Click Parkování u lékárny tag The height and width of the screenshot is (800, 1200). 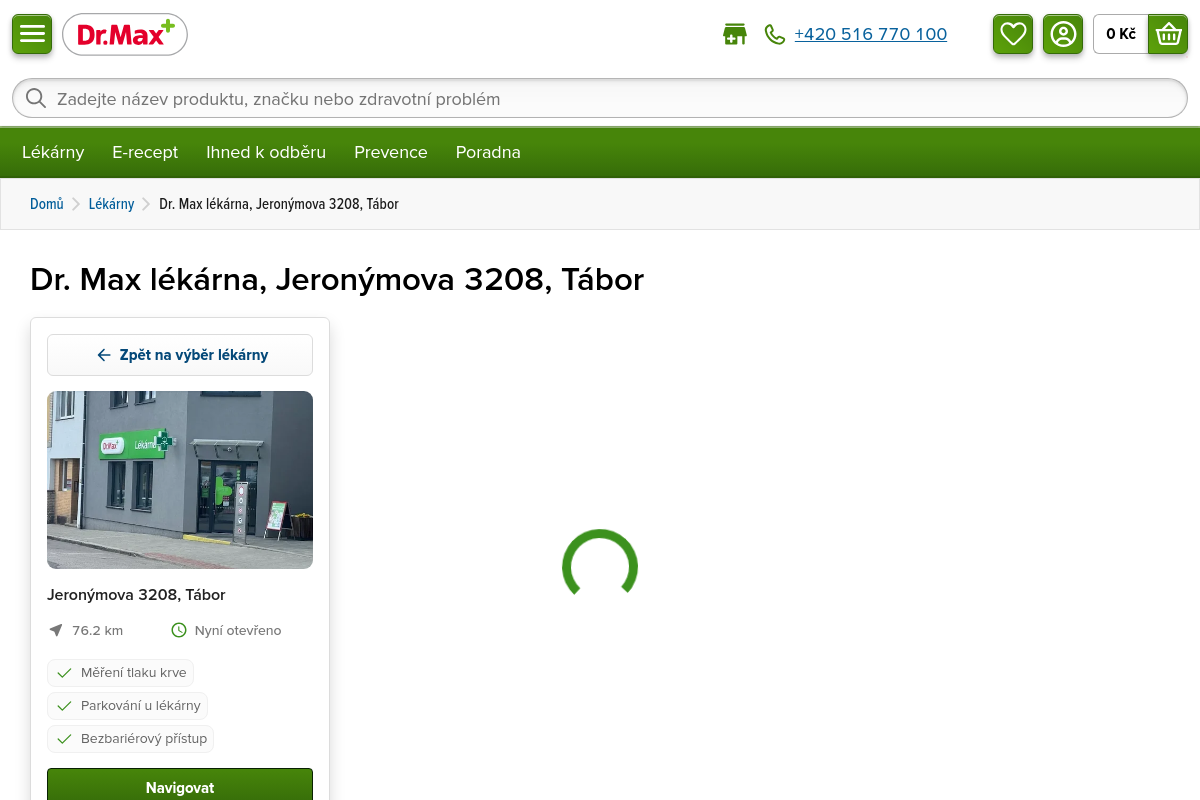[127, 706]
